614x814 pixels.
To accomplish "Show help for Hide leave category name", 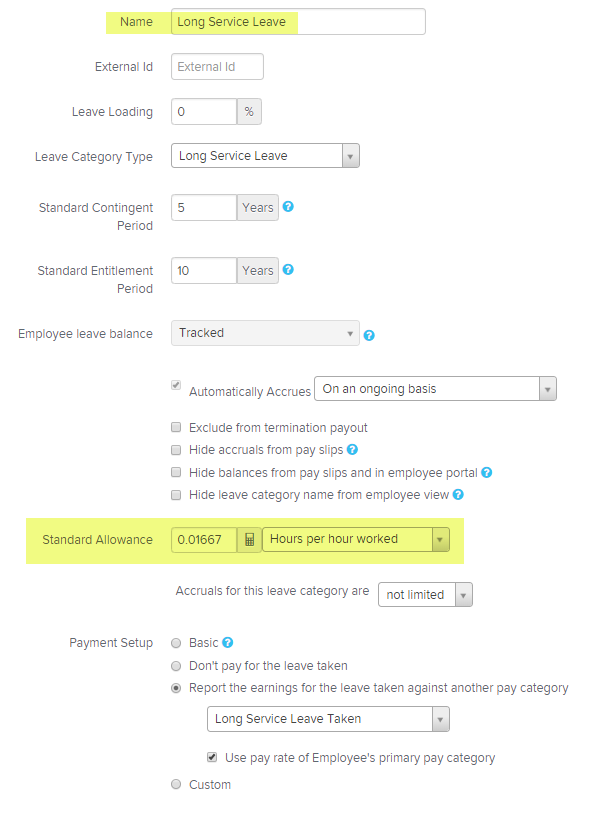I will (458, 495).
